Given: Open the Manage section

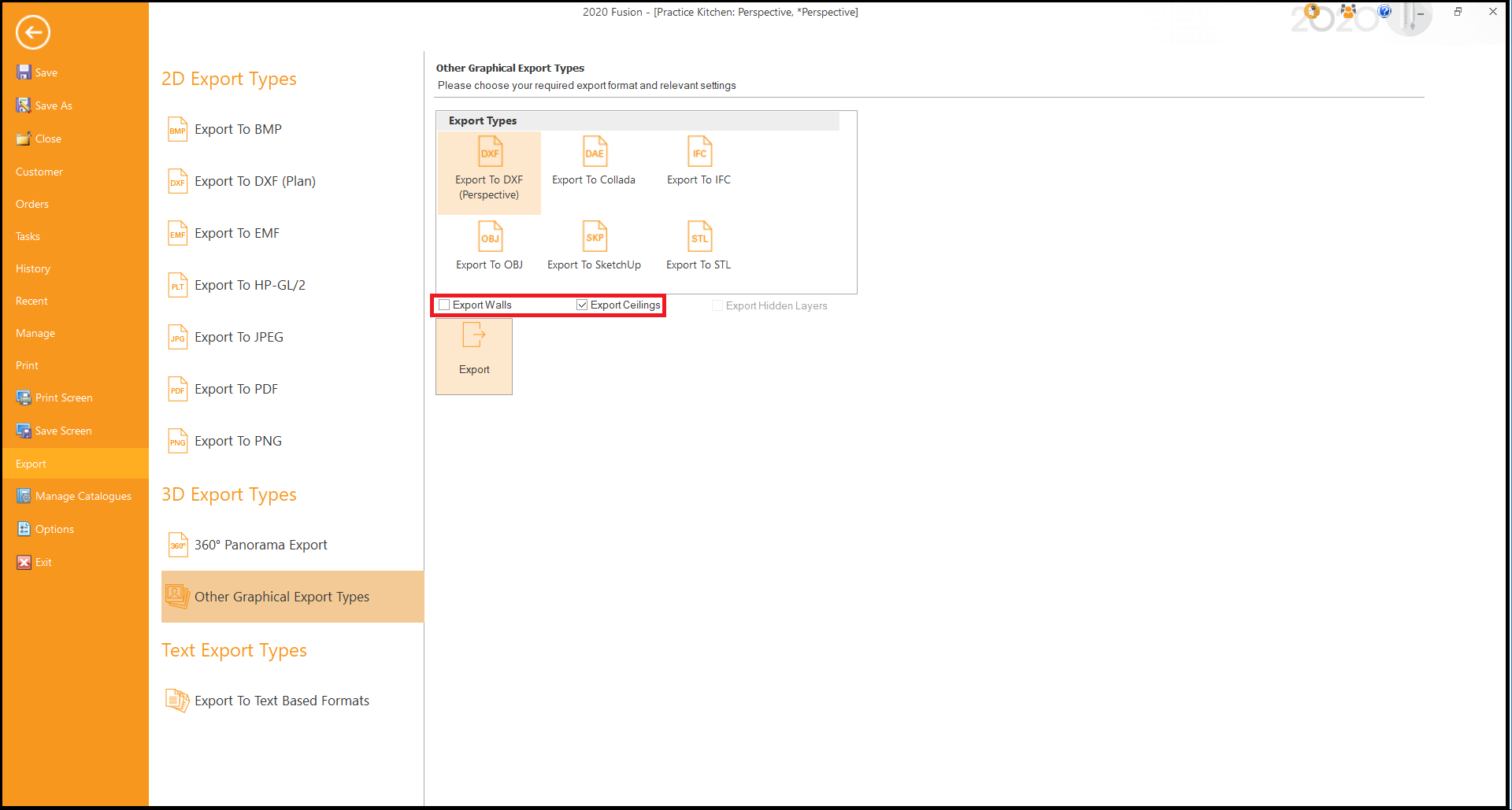Looking at the screenshot, I should 35,333.
